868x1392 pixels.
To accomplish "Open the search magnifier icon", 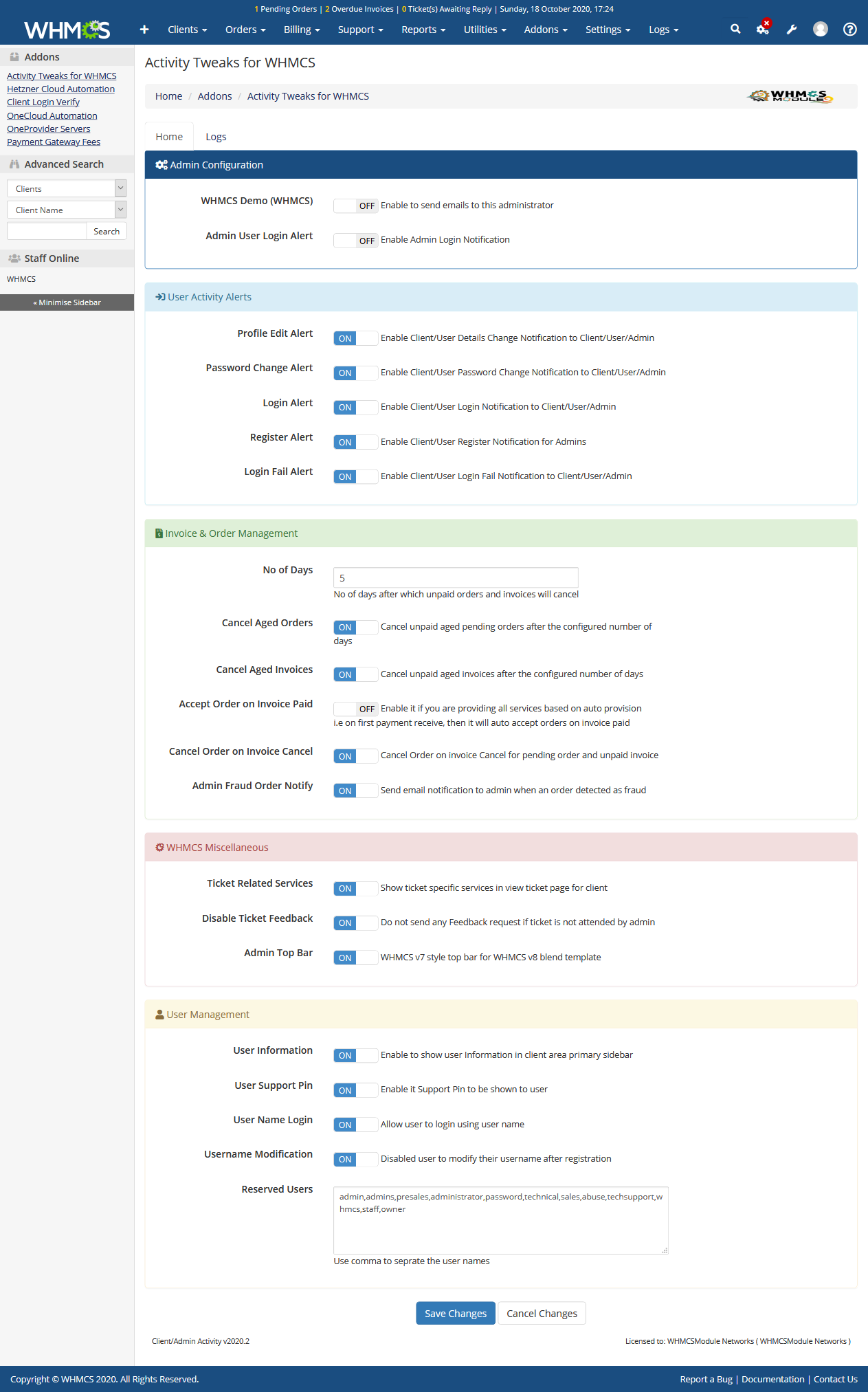I will click(x=735, y=29).
